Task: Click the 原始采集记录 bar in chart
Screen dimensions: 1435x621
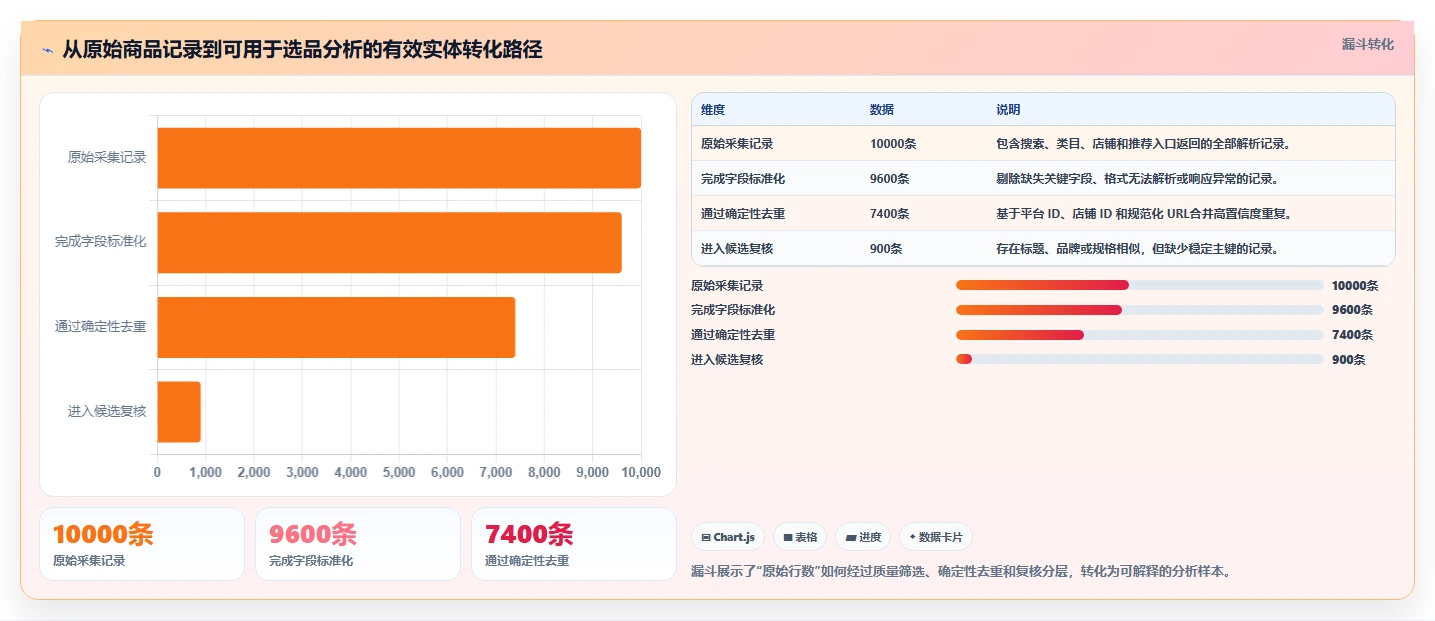Action: pos(399,158)
